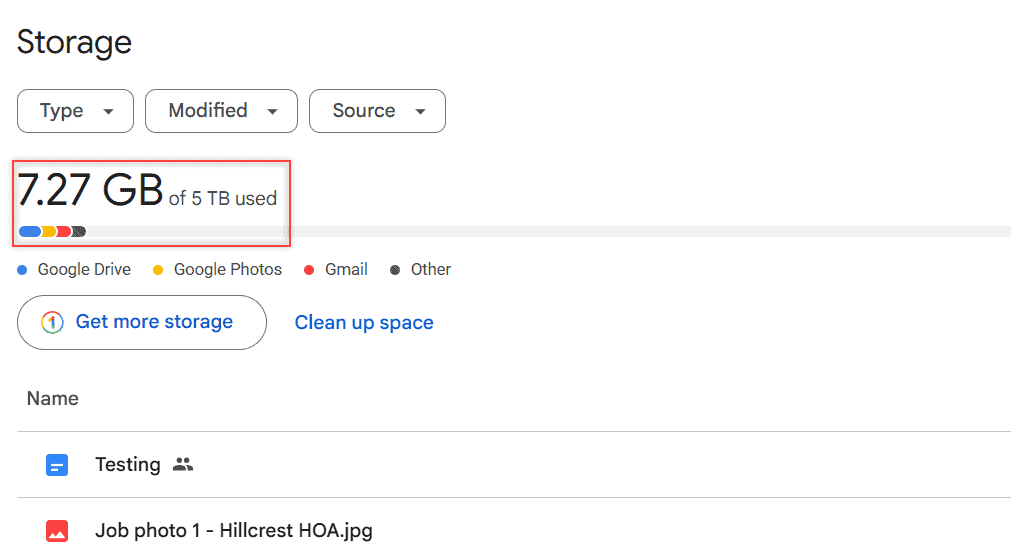The image size is (1011, 556).
Task: Select Job photo 1 - Hillcrest HOA.jpg file
Action: tap(514, 530)
